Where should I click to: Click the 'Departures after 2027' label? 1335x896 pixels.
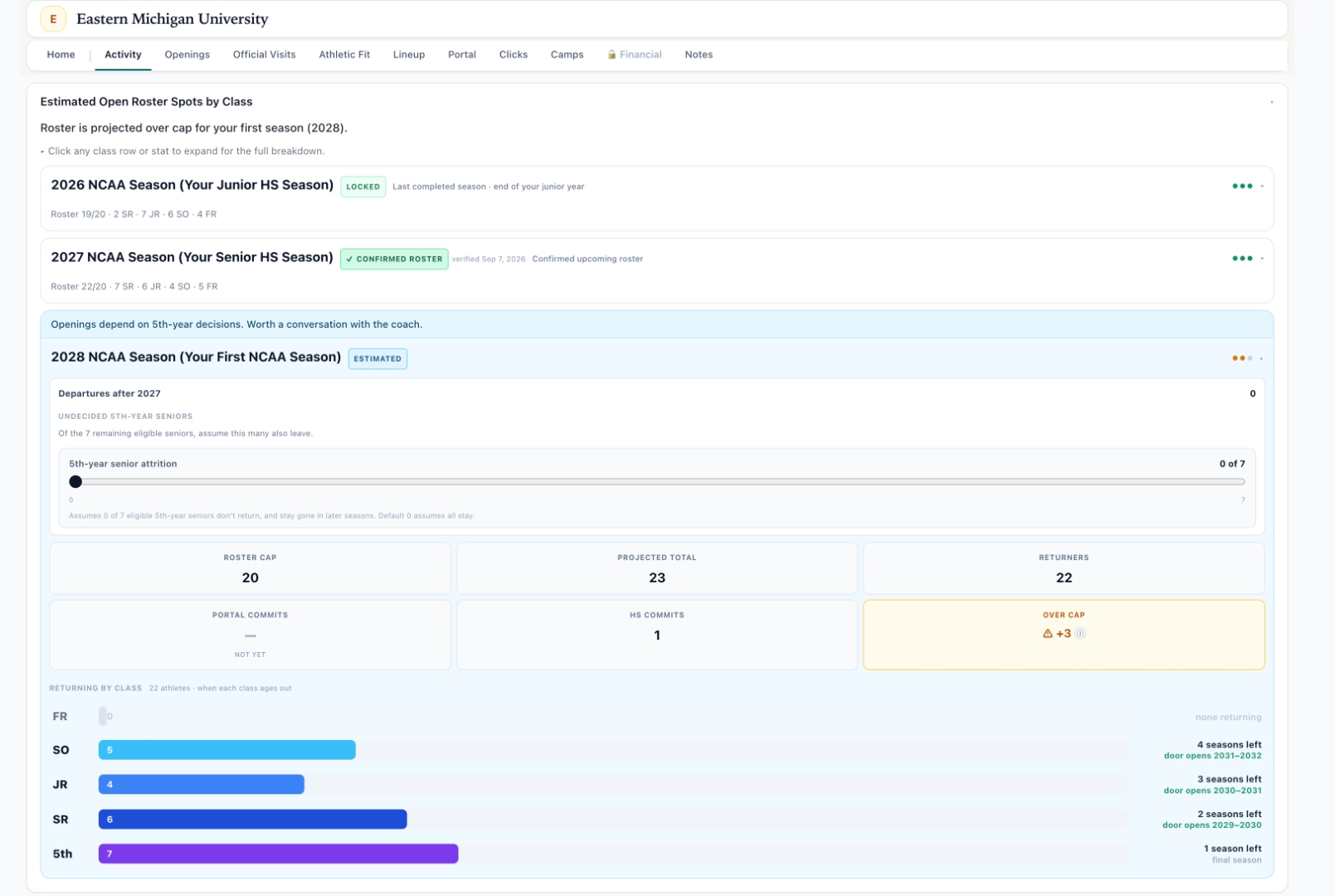(110, 393)
